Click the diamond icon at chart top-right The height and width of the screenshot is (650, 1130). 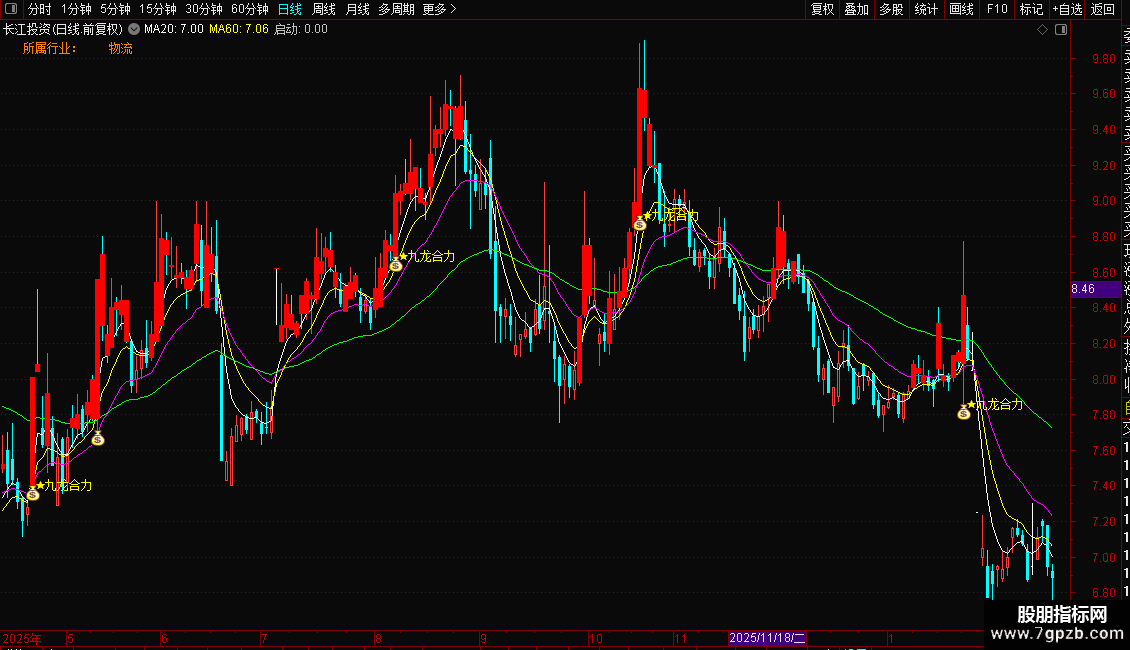click(x=1042, y=30)
